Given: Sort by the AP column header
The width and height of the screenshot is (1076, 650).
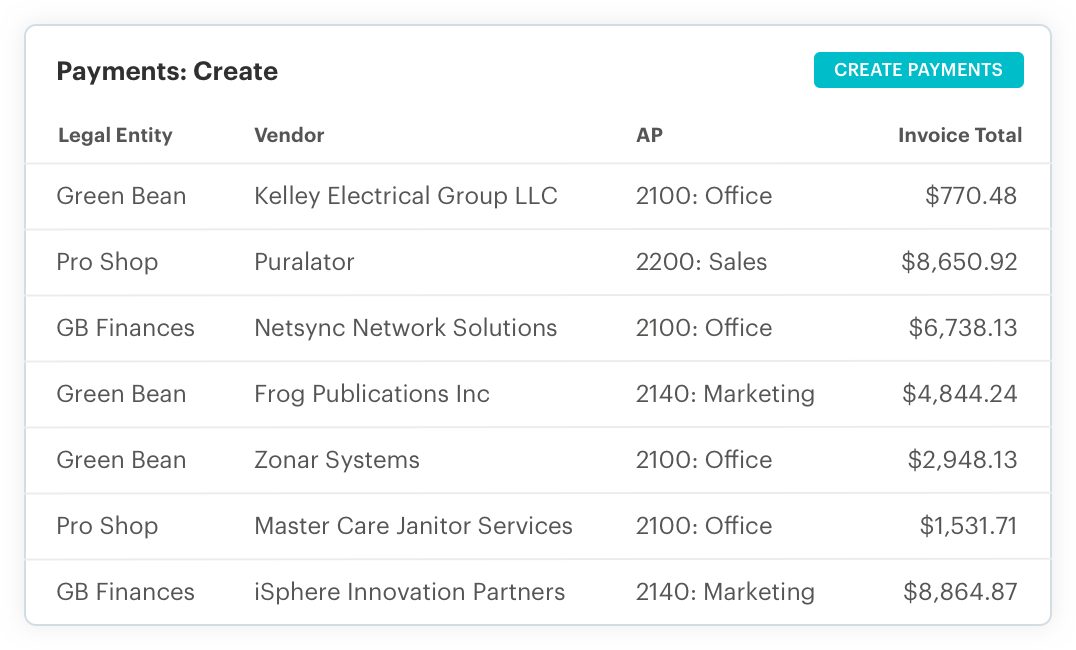Looking at the screenshot, I should pos(649,135).
